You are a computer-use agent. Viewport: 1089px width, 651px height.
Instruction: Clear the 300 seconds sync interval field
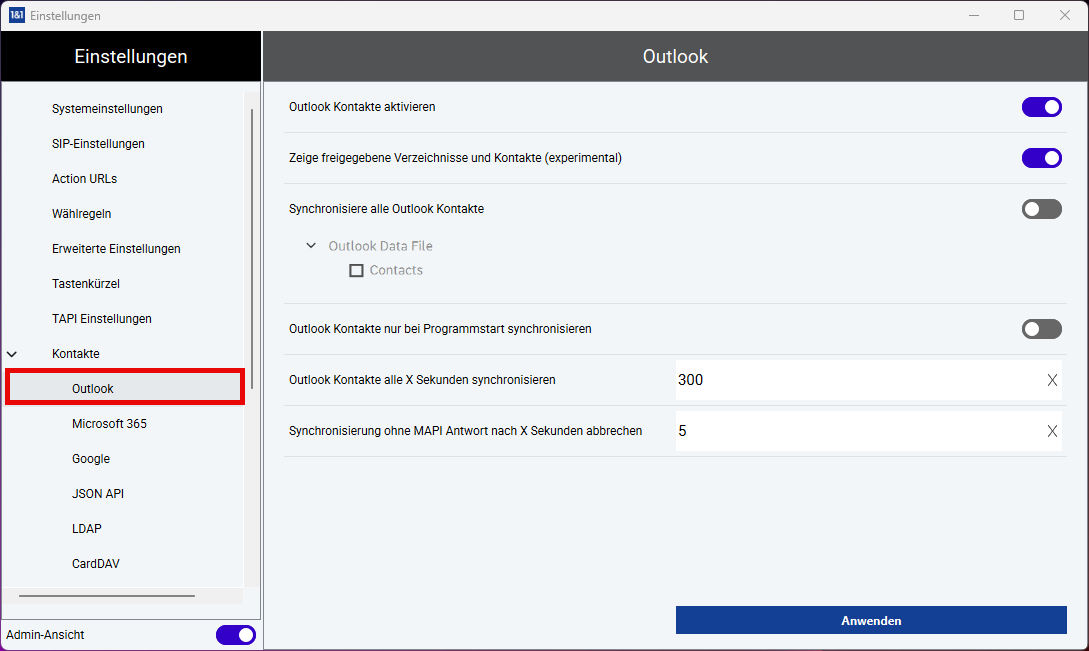pyautogui.click(x=1051, y=380)
